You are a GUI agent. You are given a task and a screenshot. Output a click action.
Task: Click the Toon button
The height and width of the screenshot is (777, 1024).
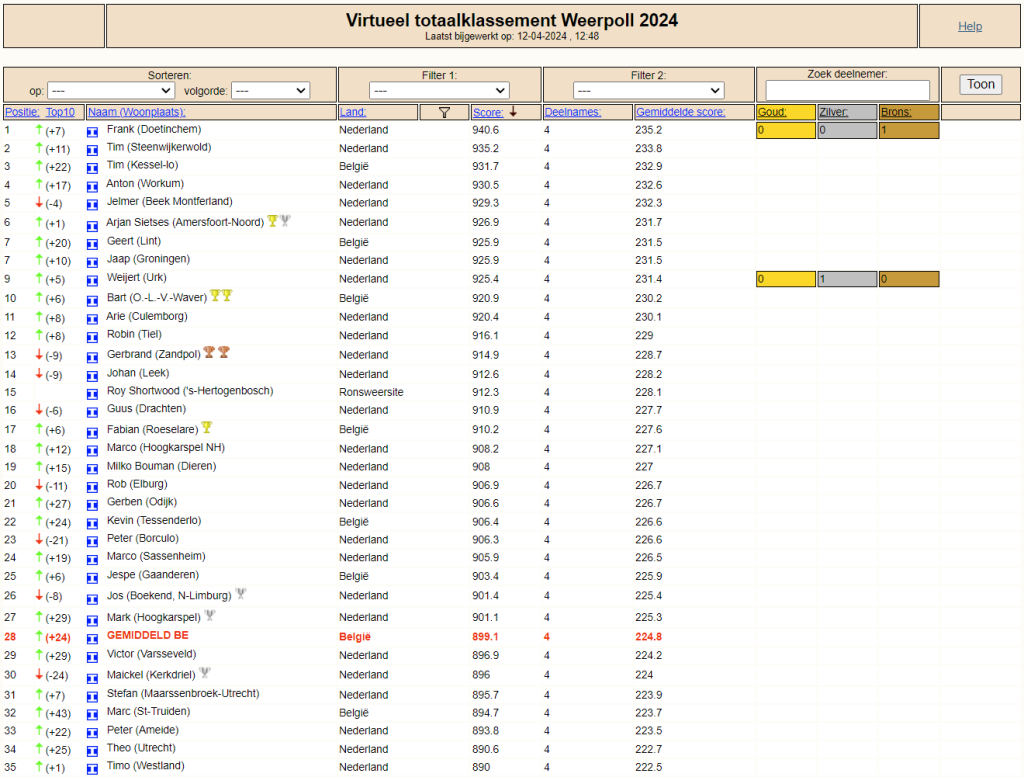tap(981, 84)
